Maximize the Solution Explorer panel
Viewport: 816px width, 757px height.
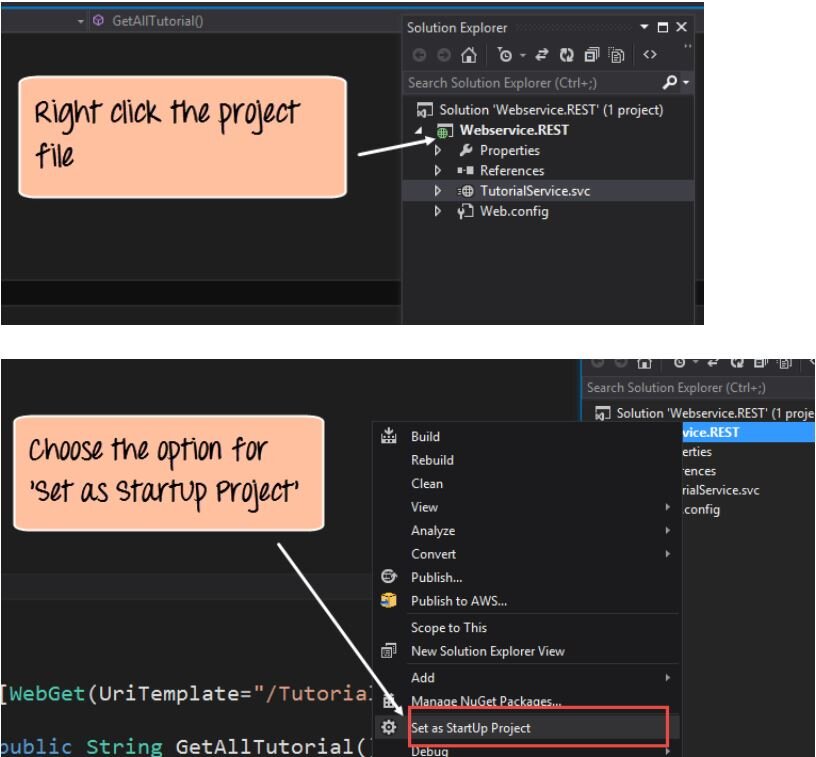pos(663,27)
